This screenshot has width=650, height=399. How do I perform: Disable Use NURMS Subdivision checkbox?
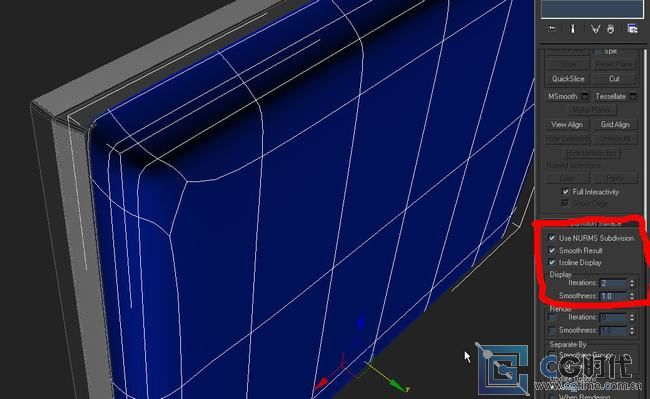pos(552,238)
